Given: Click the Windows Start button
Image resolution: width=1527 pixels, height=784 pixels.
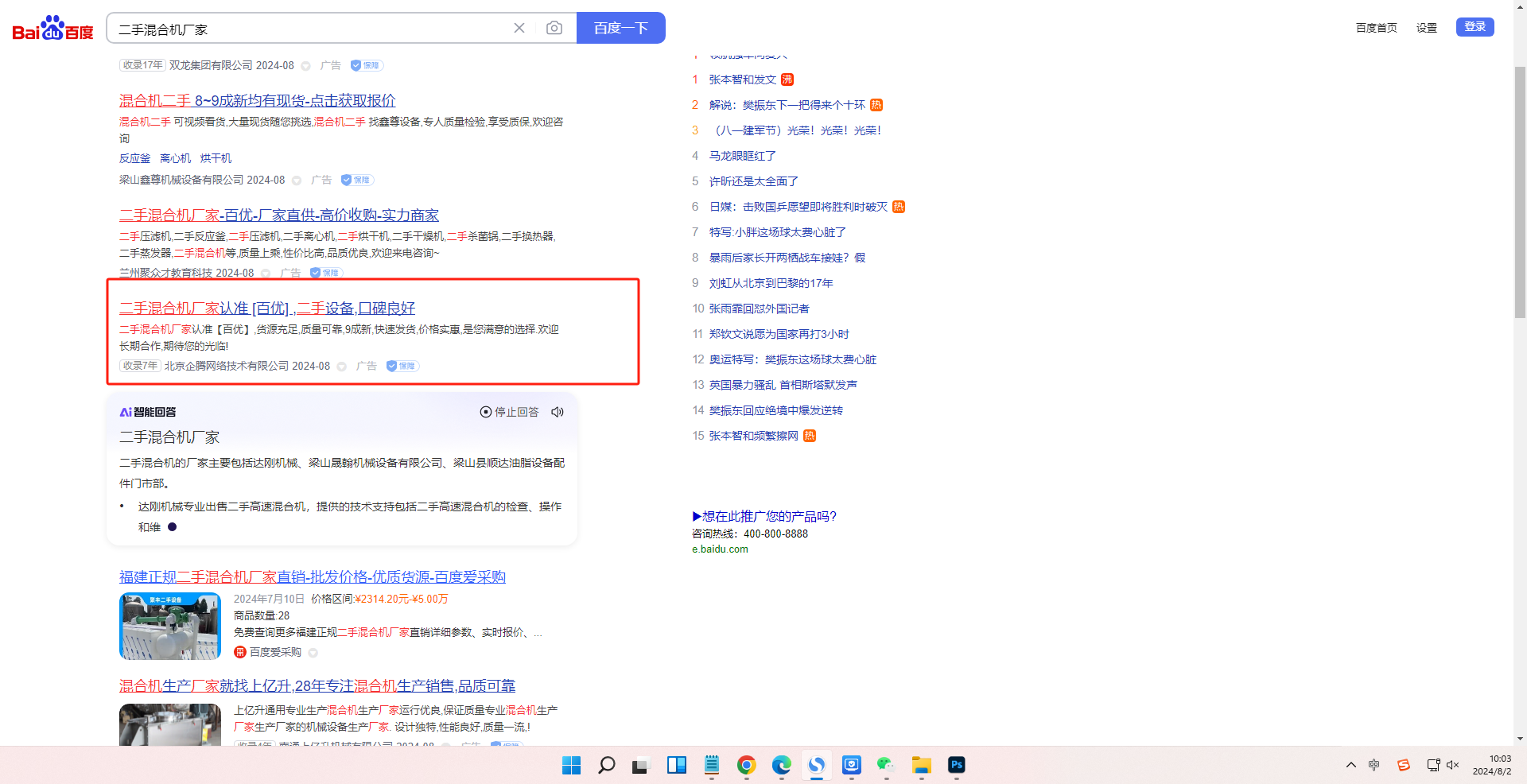Looking at the screenshot, I should [x=571, y=765].
